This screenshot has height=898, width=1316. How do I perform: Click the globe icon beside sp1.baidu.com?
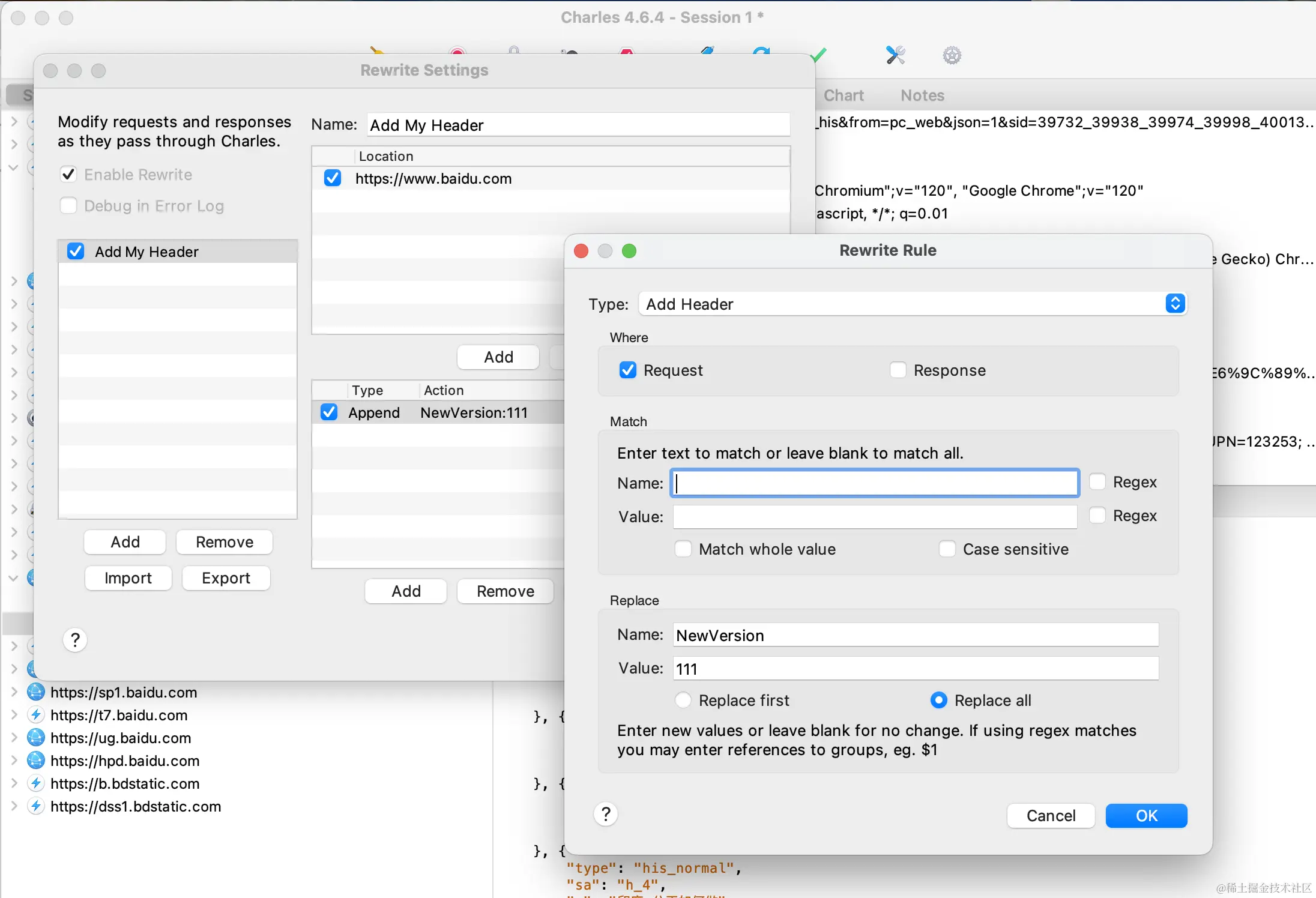[x=36, y=692]
